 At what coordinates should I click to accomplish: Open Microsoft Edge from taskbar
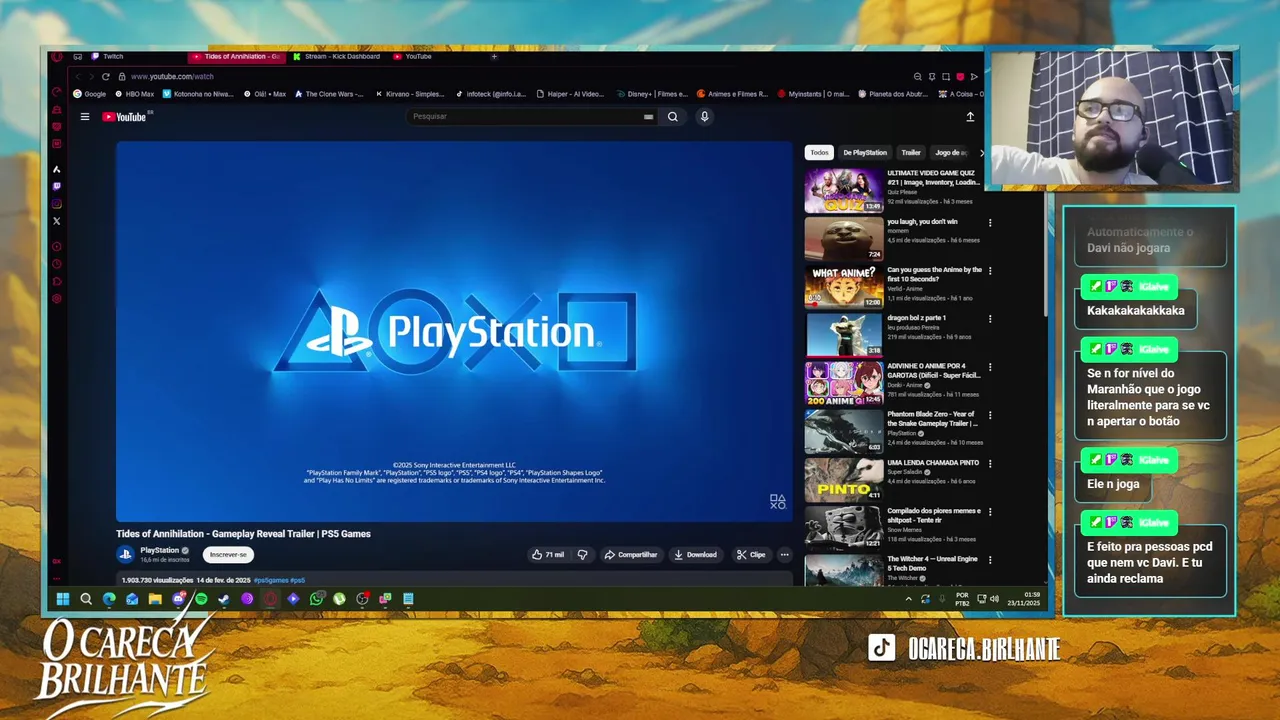(x=109, y=599)
